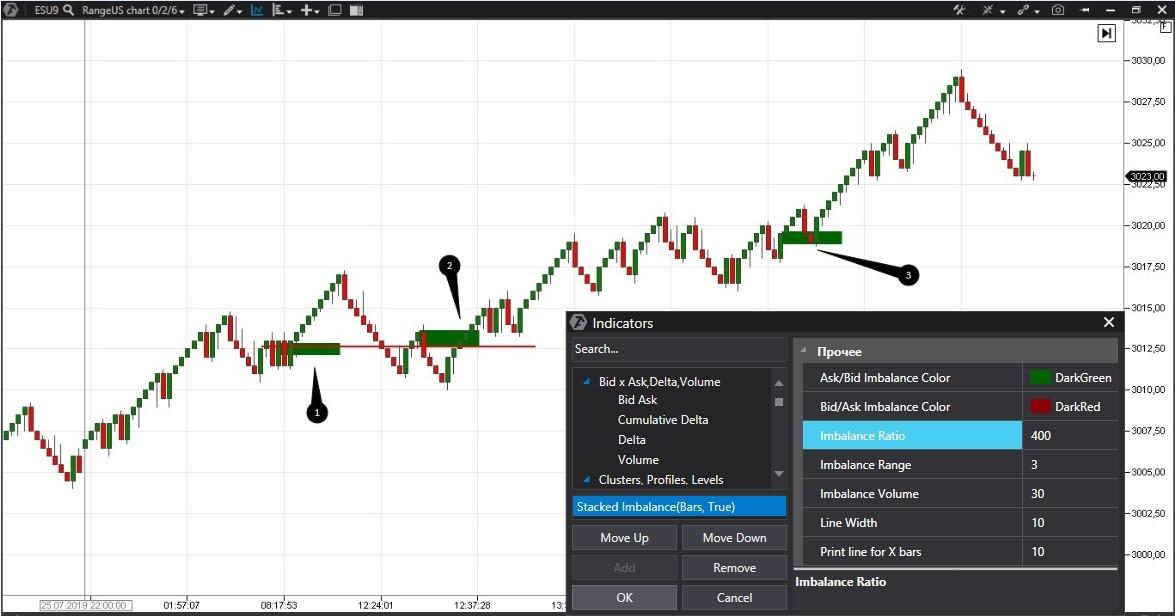
Task: Select the pencil drawing tool
Action: coord(229,9)
